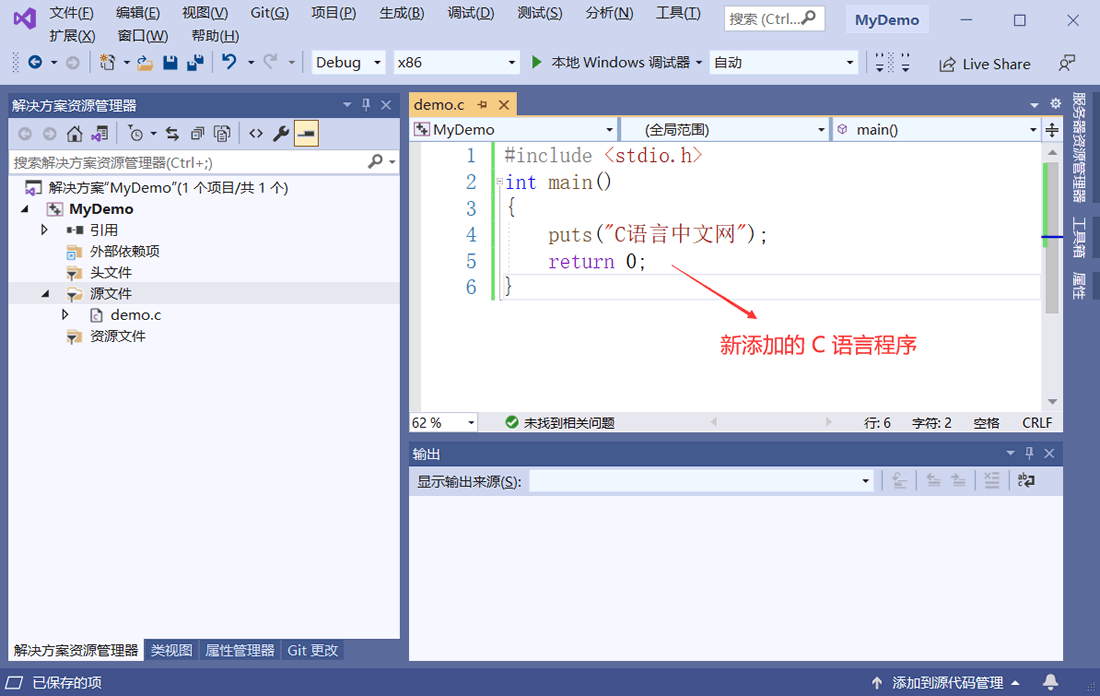Switch to the 属性管理器 tab
Screen dimensions: 1100x696
pos(239,650)
